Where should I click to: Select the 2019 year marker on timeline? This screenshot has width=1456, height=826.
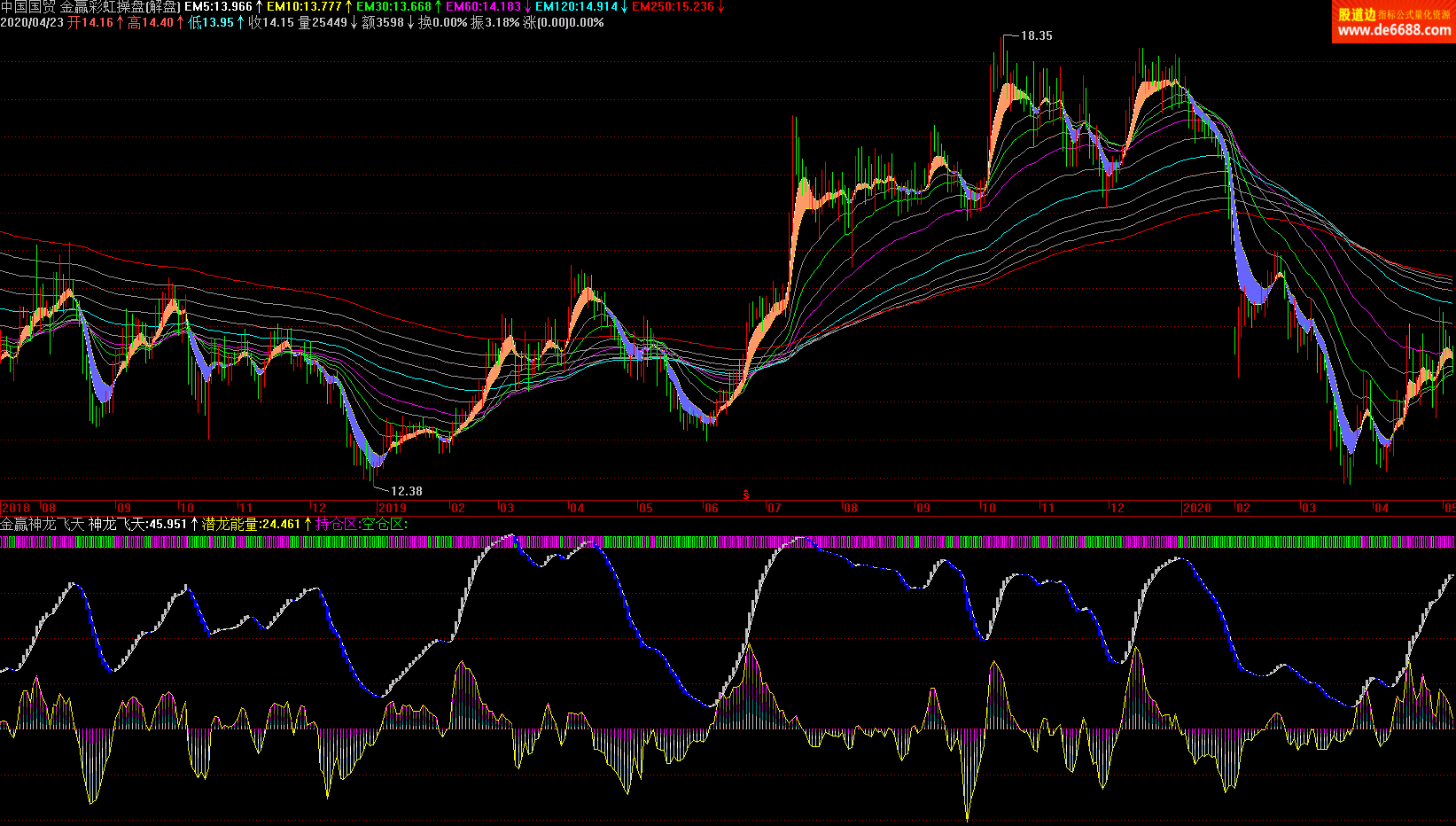click(392, 509)
